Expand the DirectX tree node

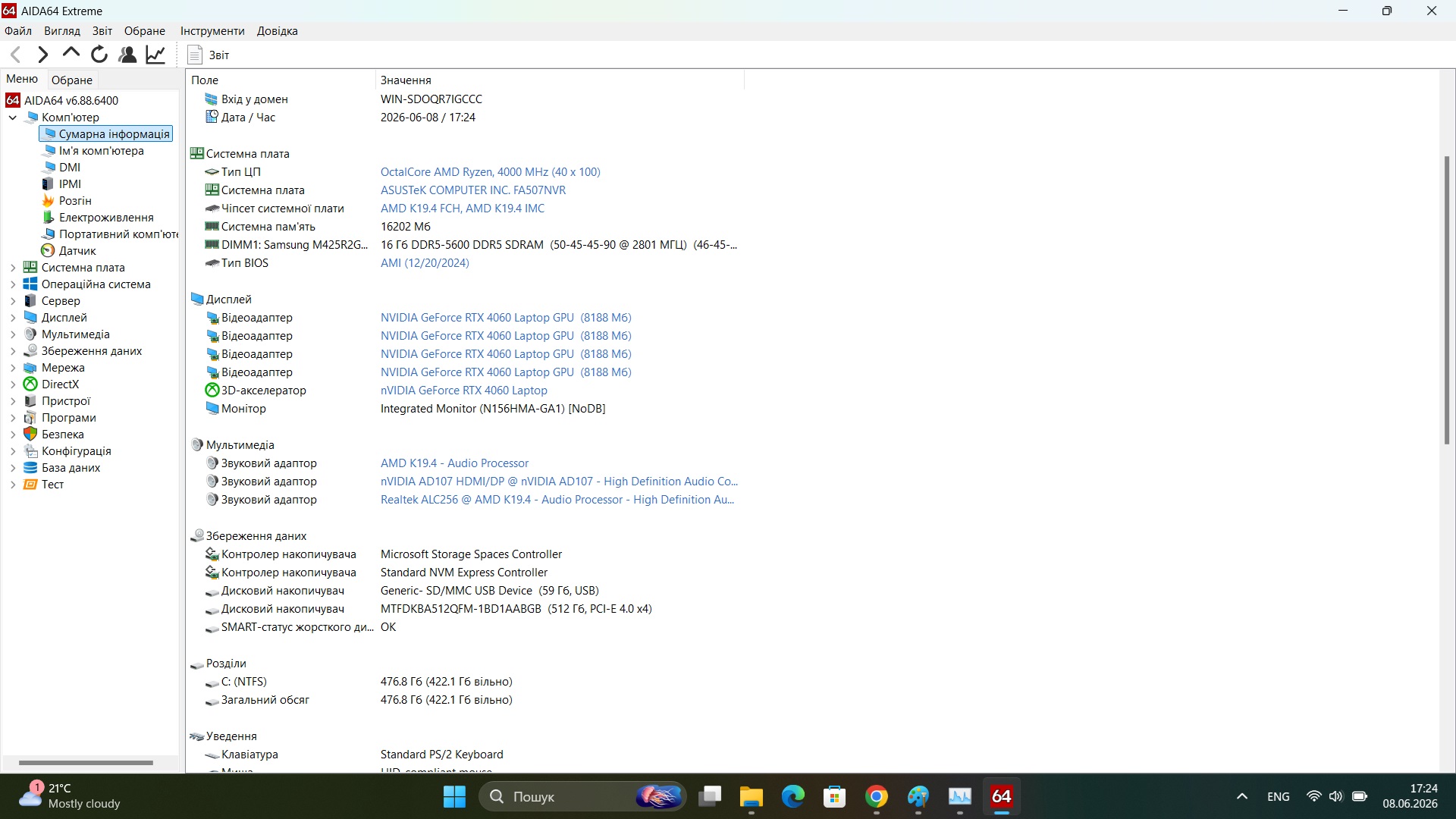13,384
